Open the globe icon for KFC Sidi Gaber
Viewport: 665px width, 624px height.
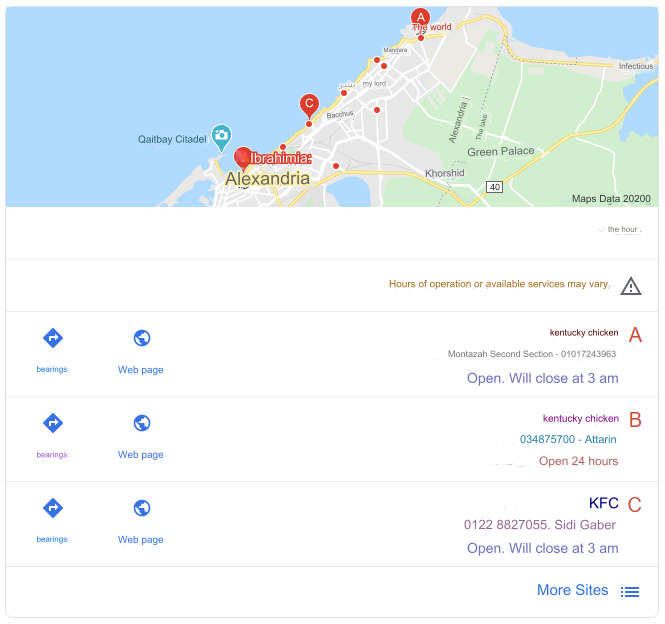coord(142,508)
